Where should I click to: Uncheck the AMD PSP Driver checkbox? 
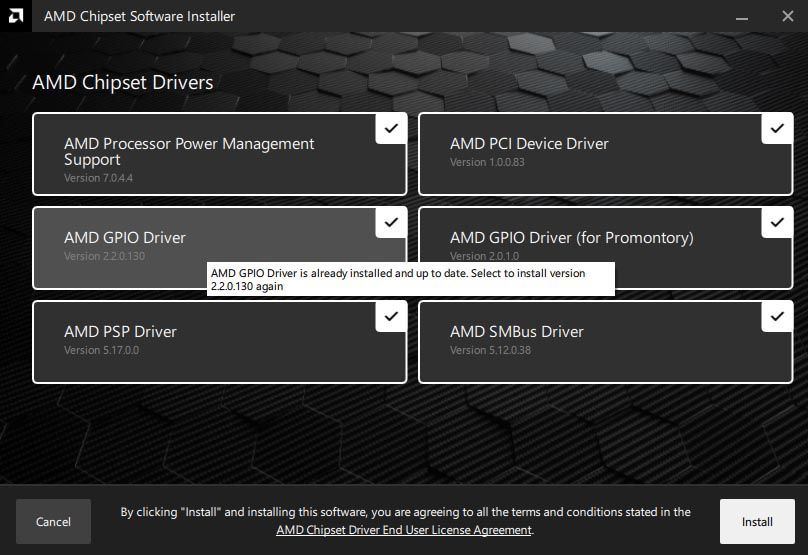tap(391, 316)
